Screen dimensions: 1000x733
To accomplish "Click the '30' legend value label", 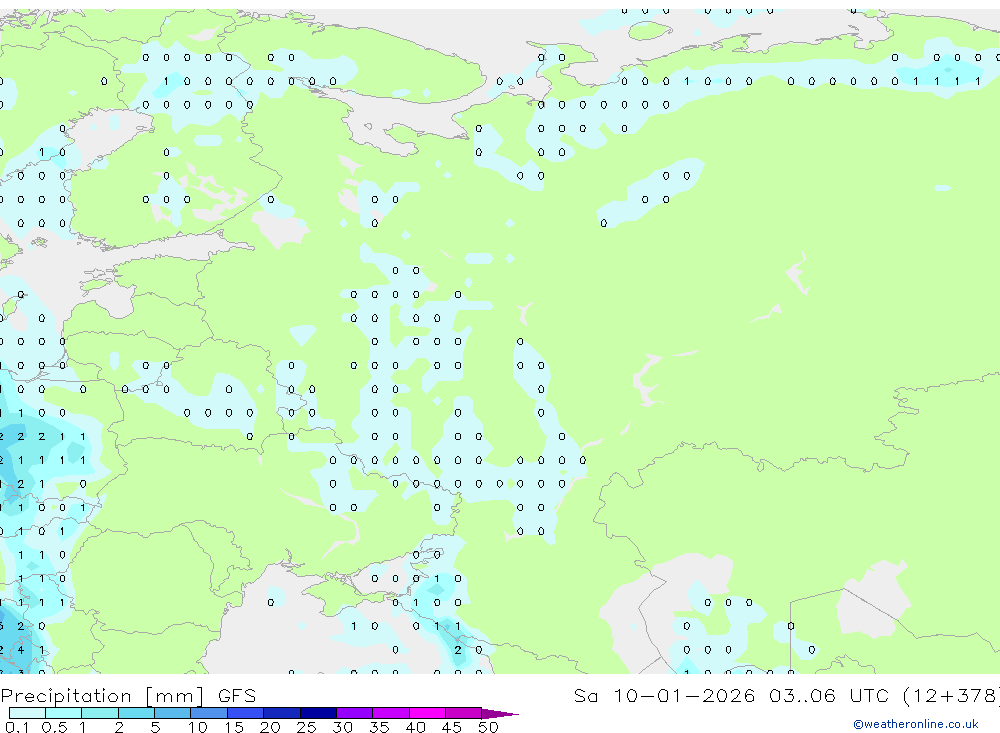I will pyautogui.click(x=342, y=727).
